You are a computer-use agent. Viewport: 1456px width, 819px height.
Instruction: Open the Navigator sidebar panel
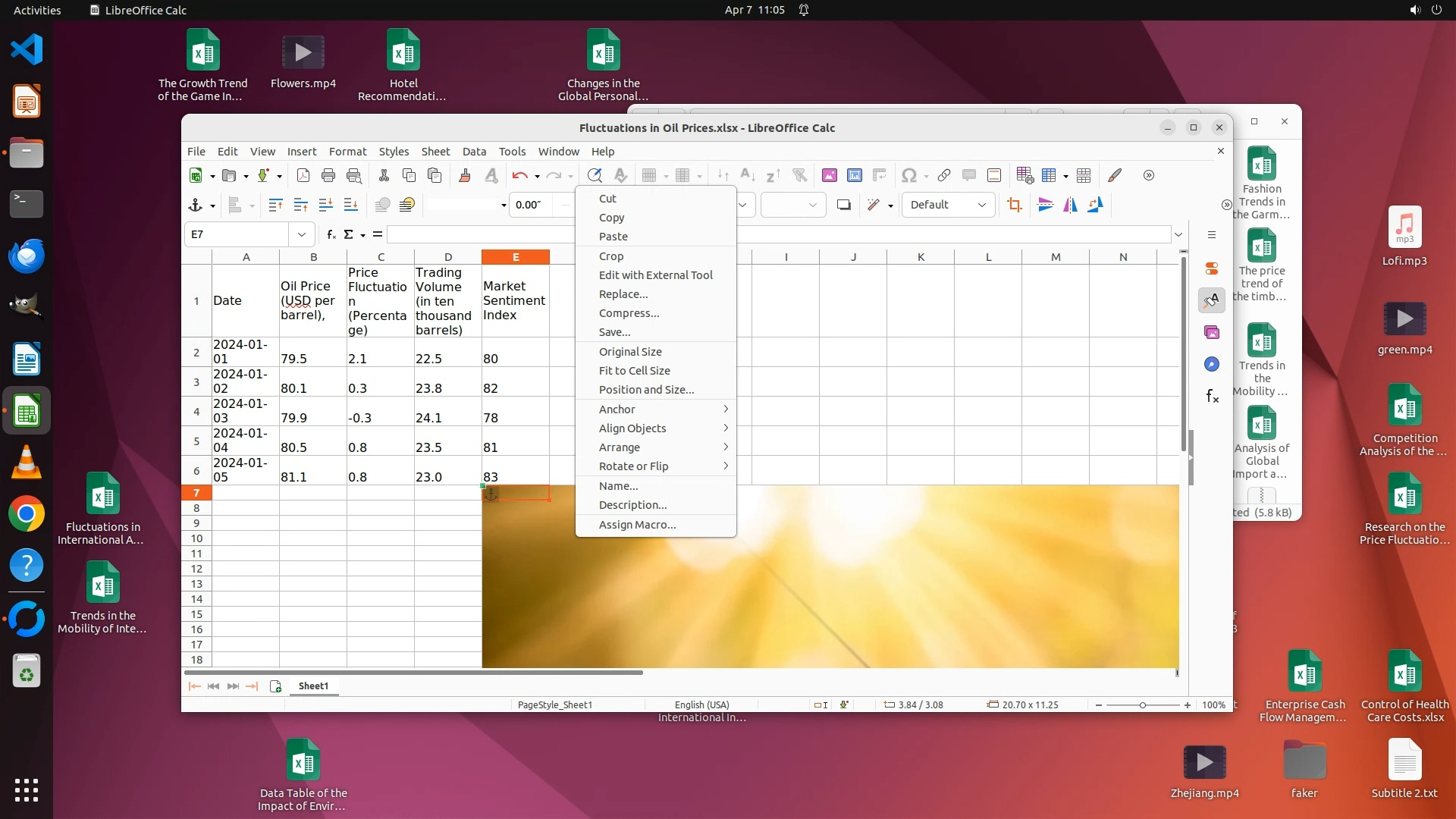pos(1212,365)
